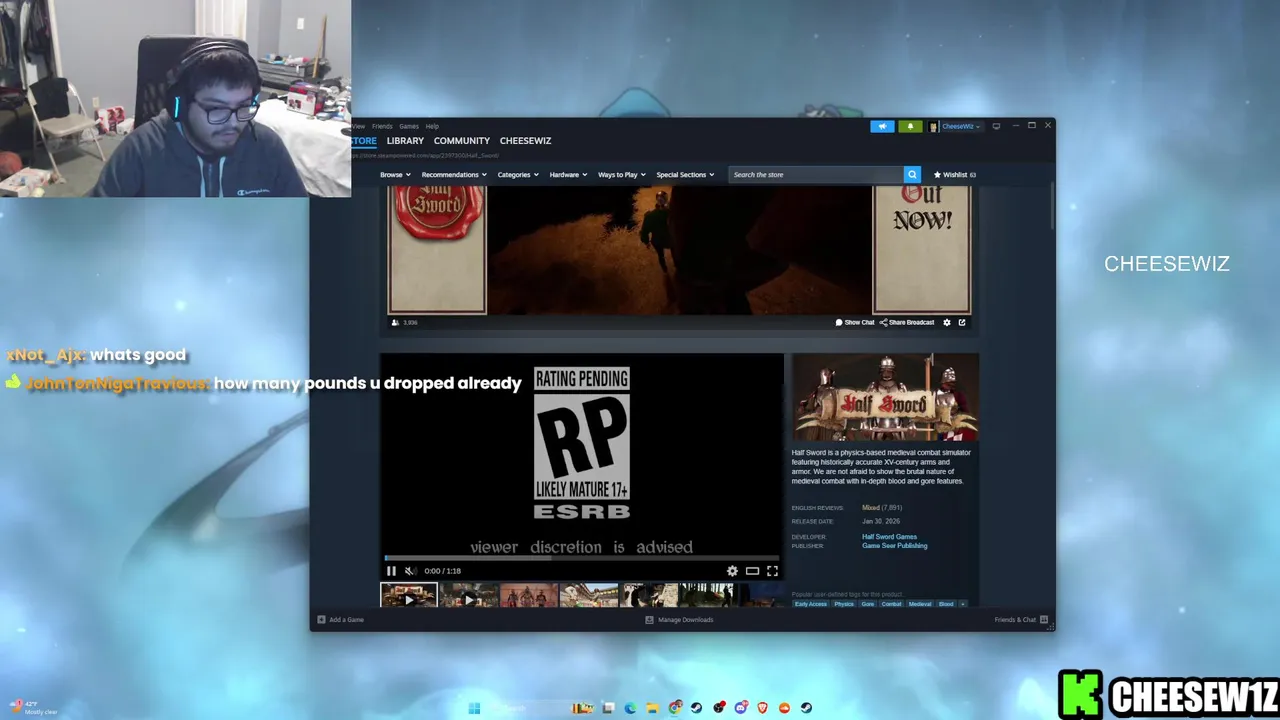This screenshot has height=720, width=1280.
Task: Select the Blood tag
Action: tap(946, 604)
